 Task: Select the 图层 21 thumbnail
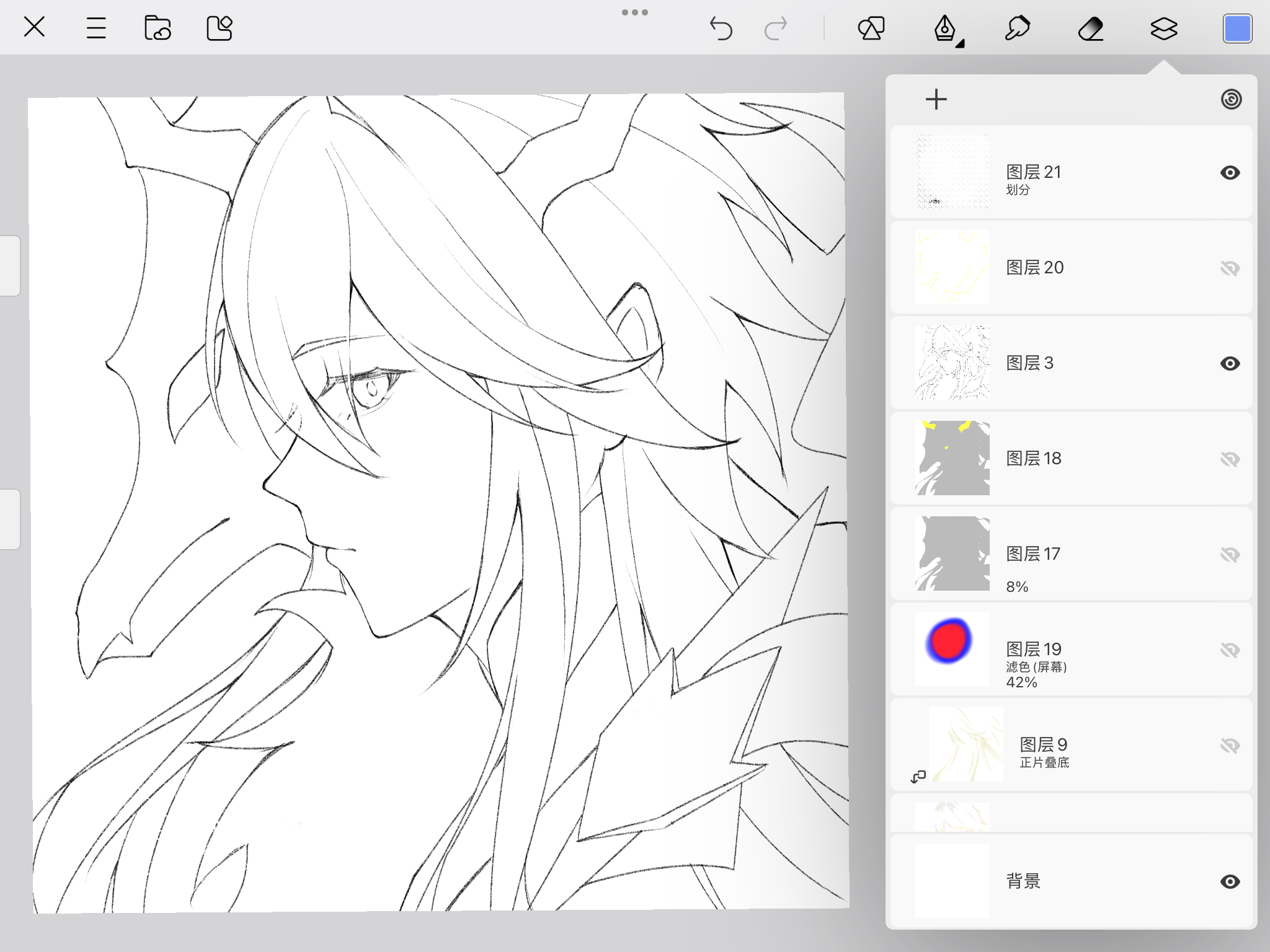click(x=952, y=172)
